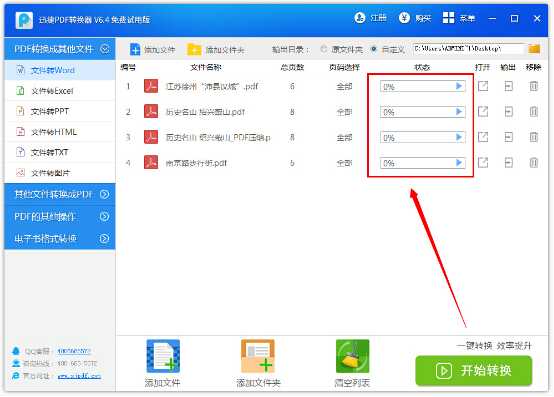The width and height of the screenshot is (554, 397).
Task: Select the 自定义 output radio button
Action: (x=373, y=49)
